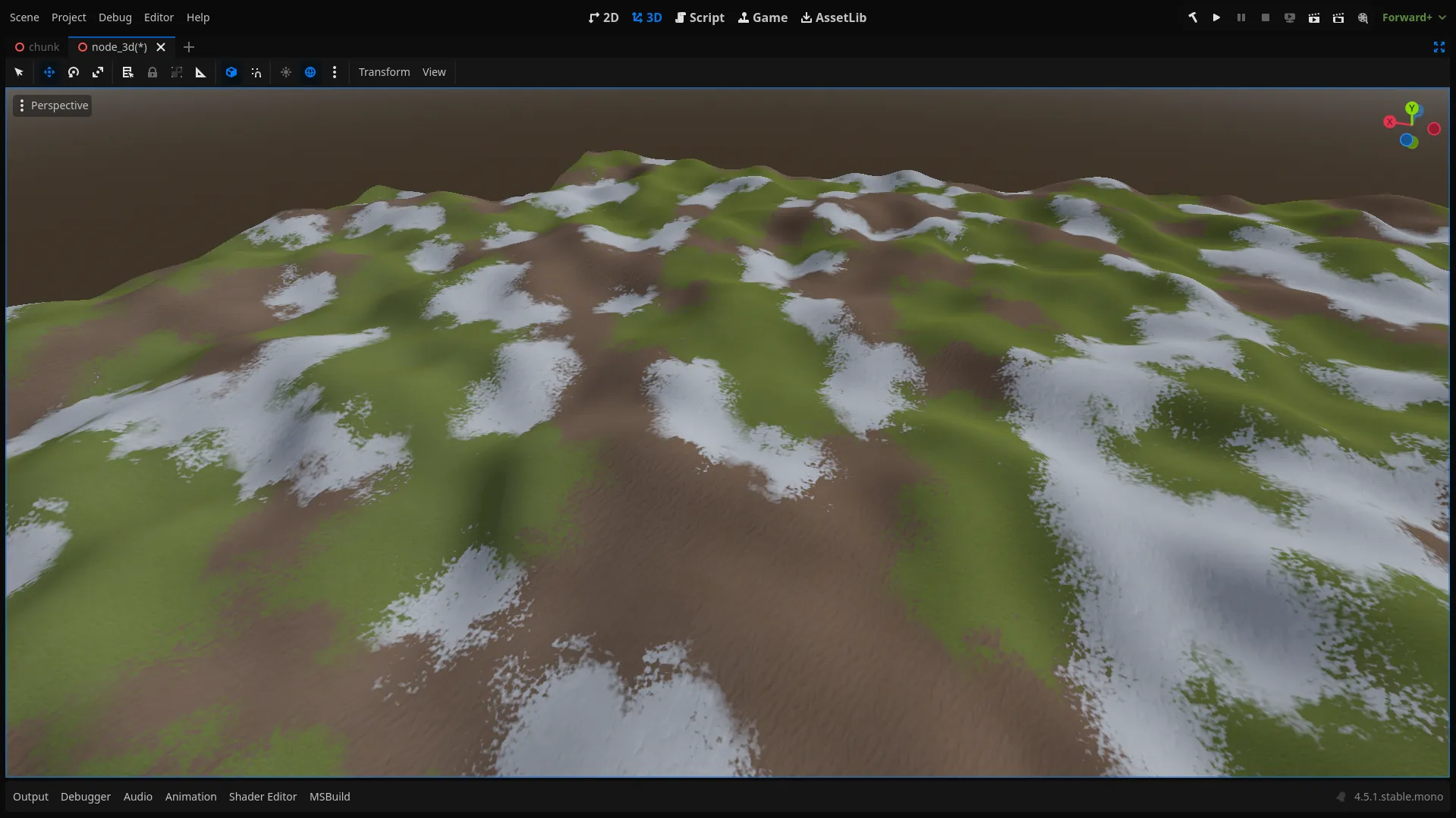Open the Forward+ renderer dropdown
This screenshot has width=1456, height=818.
(1413, 17)
